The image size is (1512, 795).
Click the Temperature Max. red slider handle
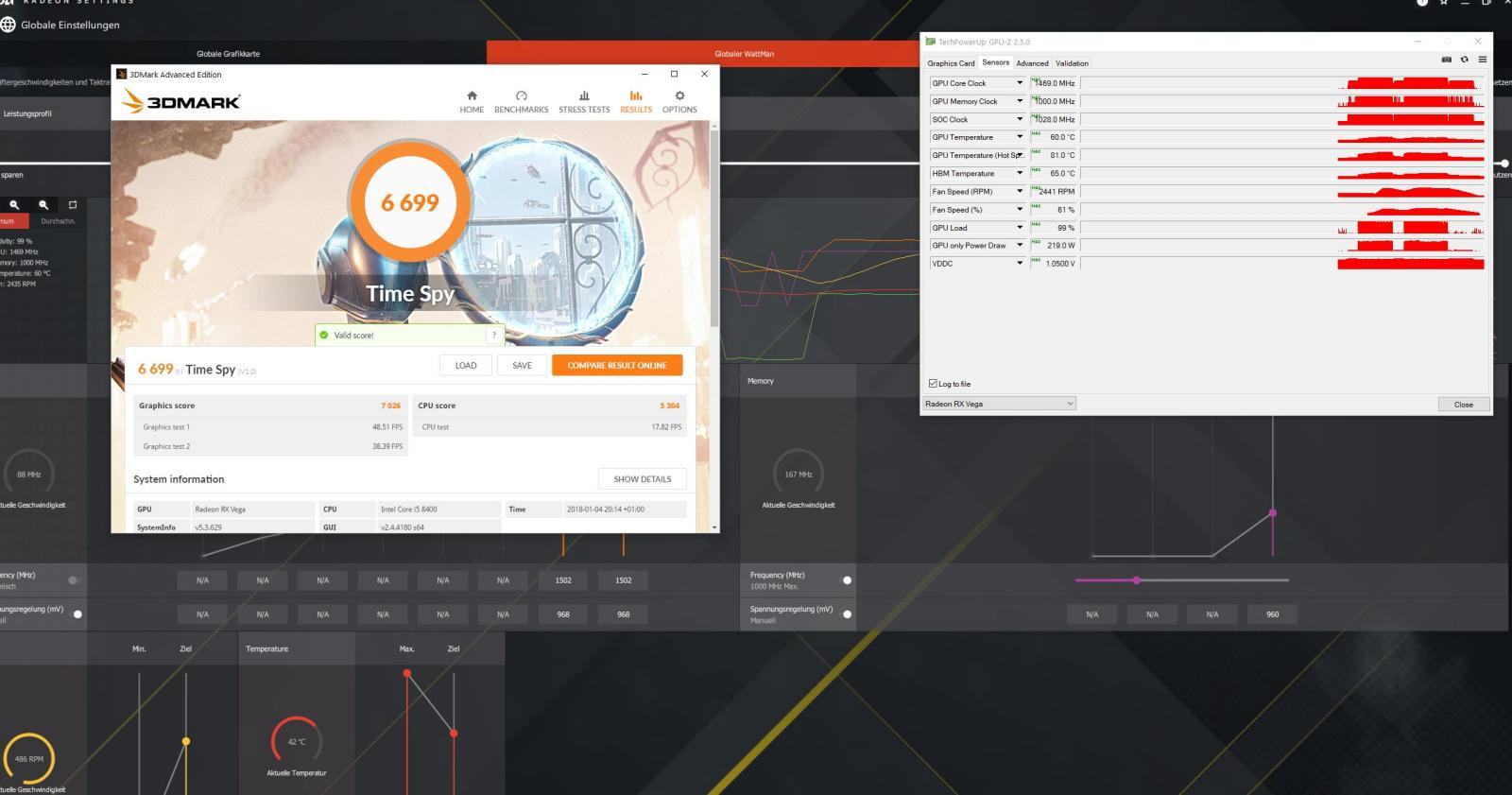[407, 674]
